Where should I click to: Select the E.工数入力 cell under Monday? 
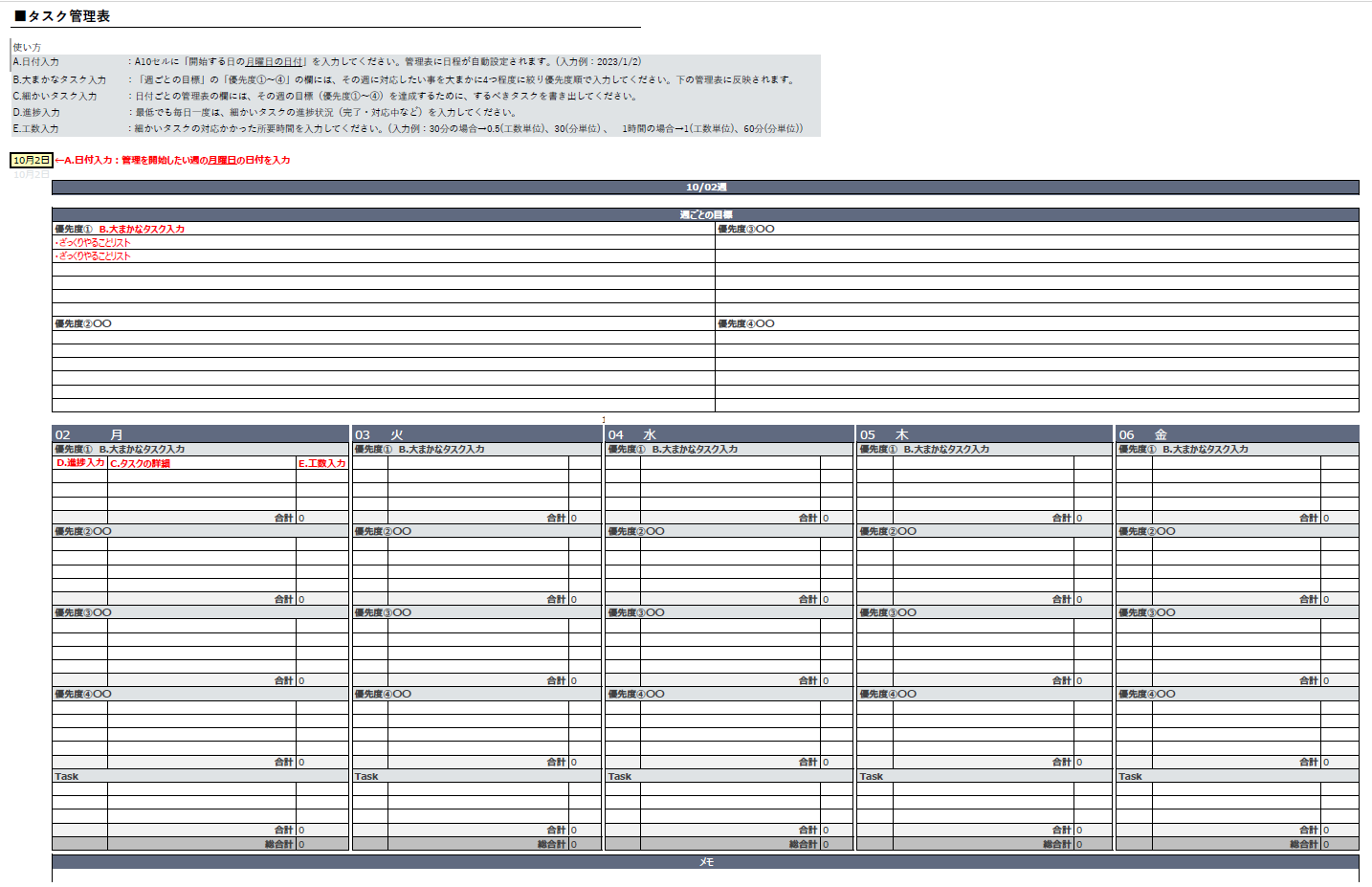pos(321,463)
